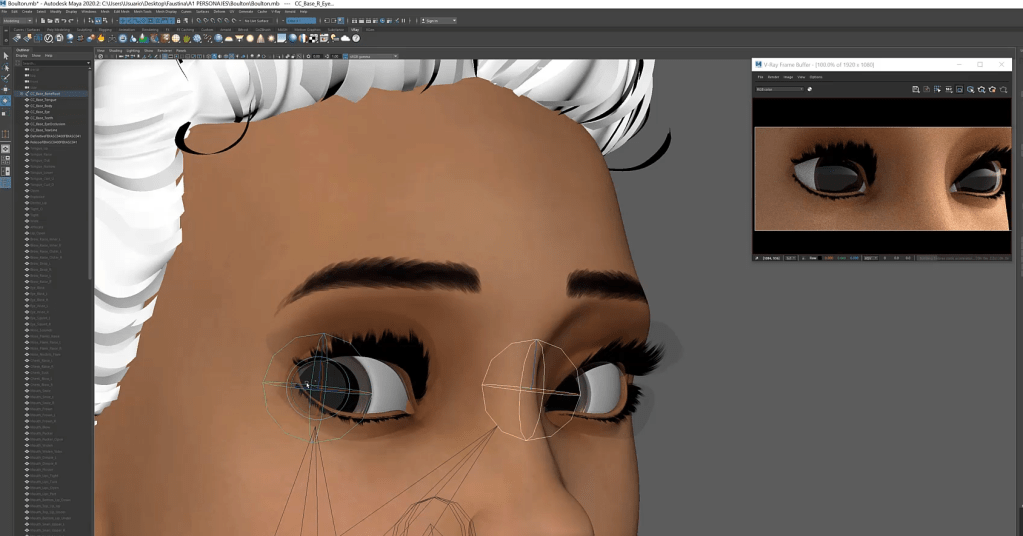1023x536 pixels.
Task: Open the File menu in Maya menu bar
Action: click(x=5, y=12)
